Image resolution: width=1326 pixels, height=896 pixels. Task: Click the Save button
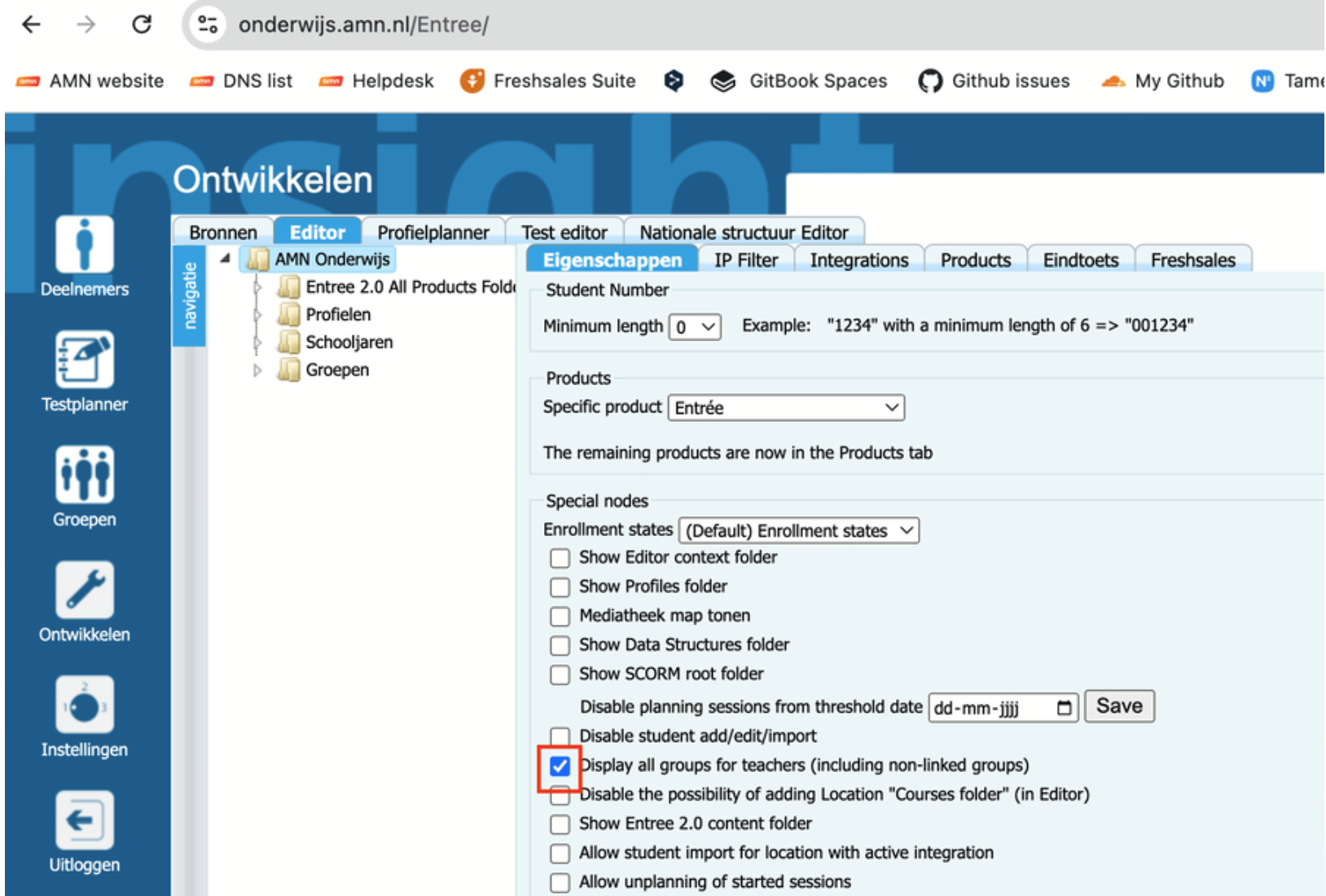pyautogui.click(x=1118, y=706)
